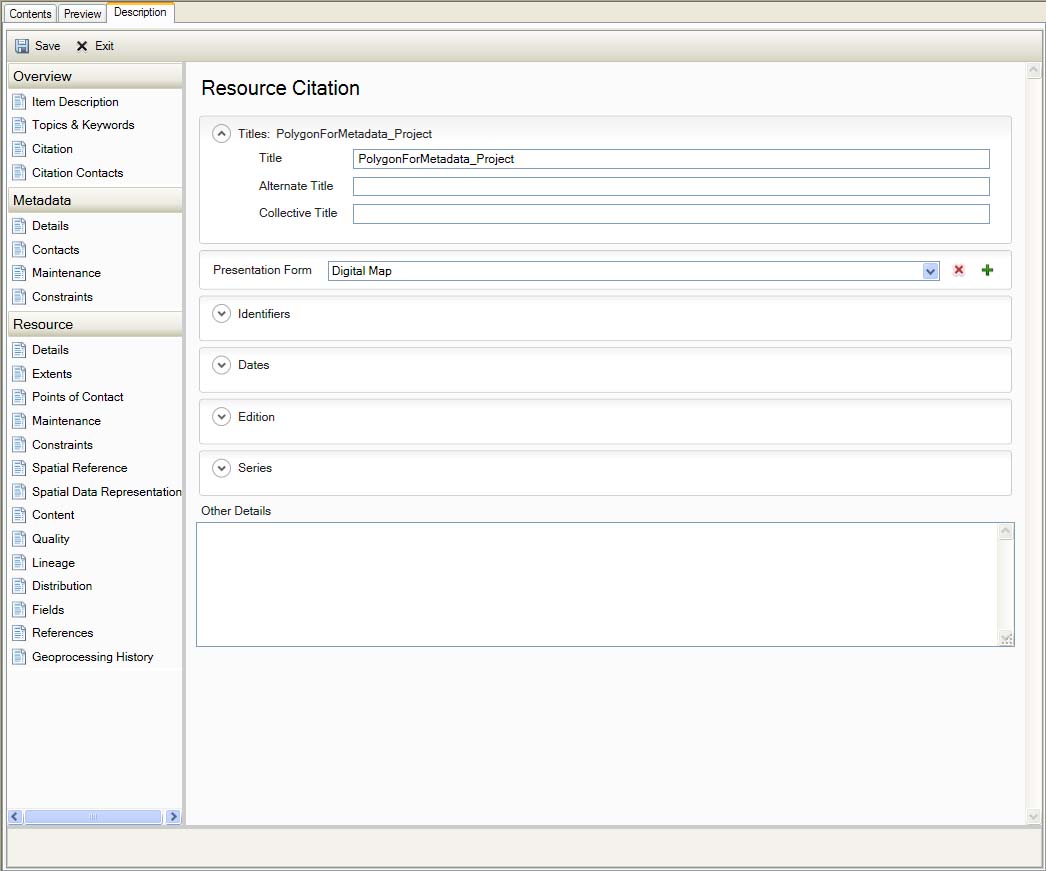Click the Save disk icon
The height and width of the screenshot is (871, 1046).
pos(22,46)
